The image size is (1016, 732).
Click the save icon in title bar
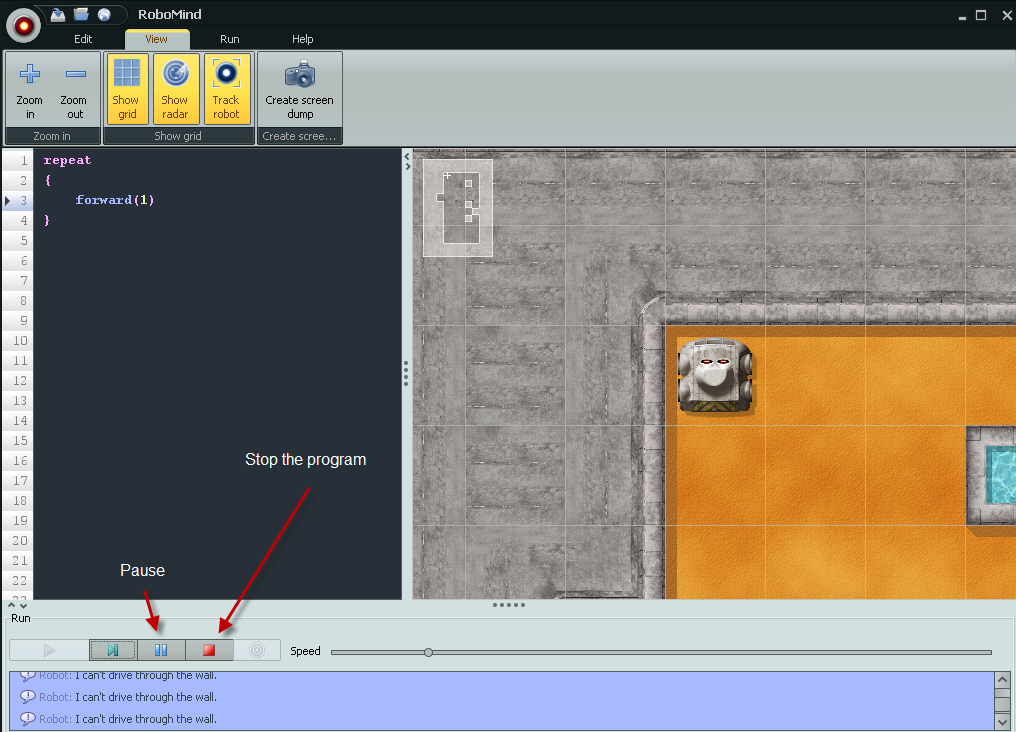(58, 14)
